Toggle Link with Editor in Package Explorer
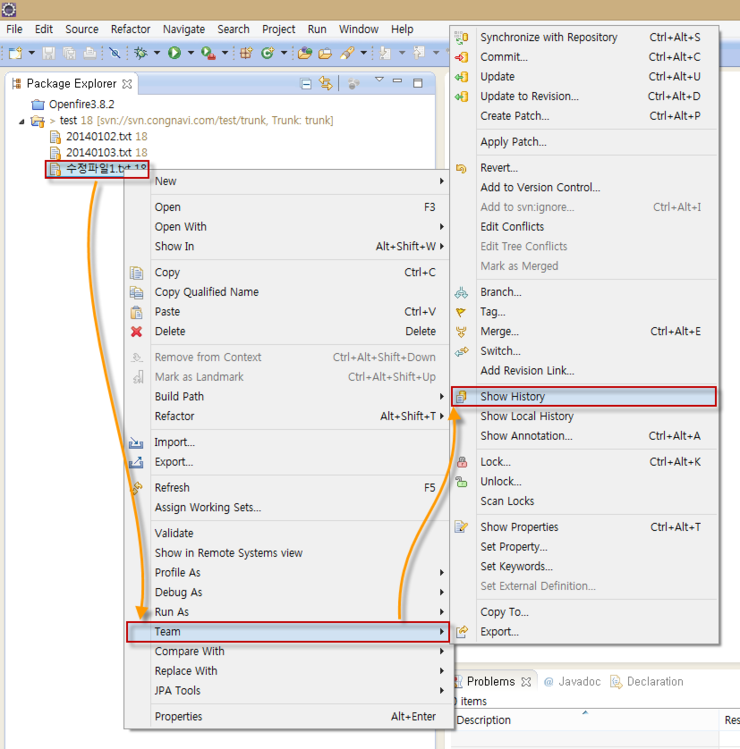This screenshot has width=740, height=749. pos(325,84)
